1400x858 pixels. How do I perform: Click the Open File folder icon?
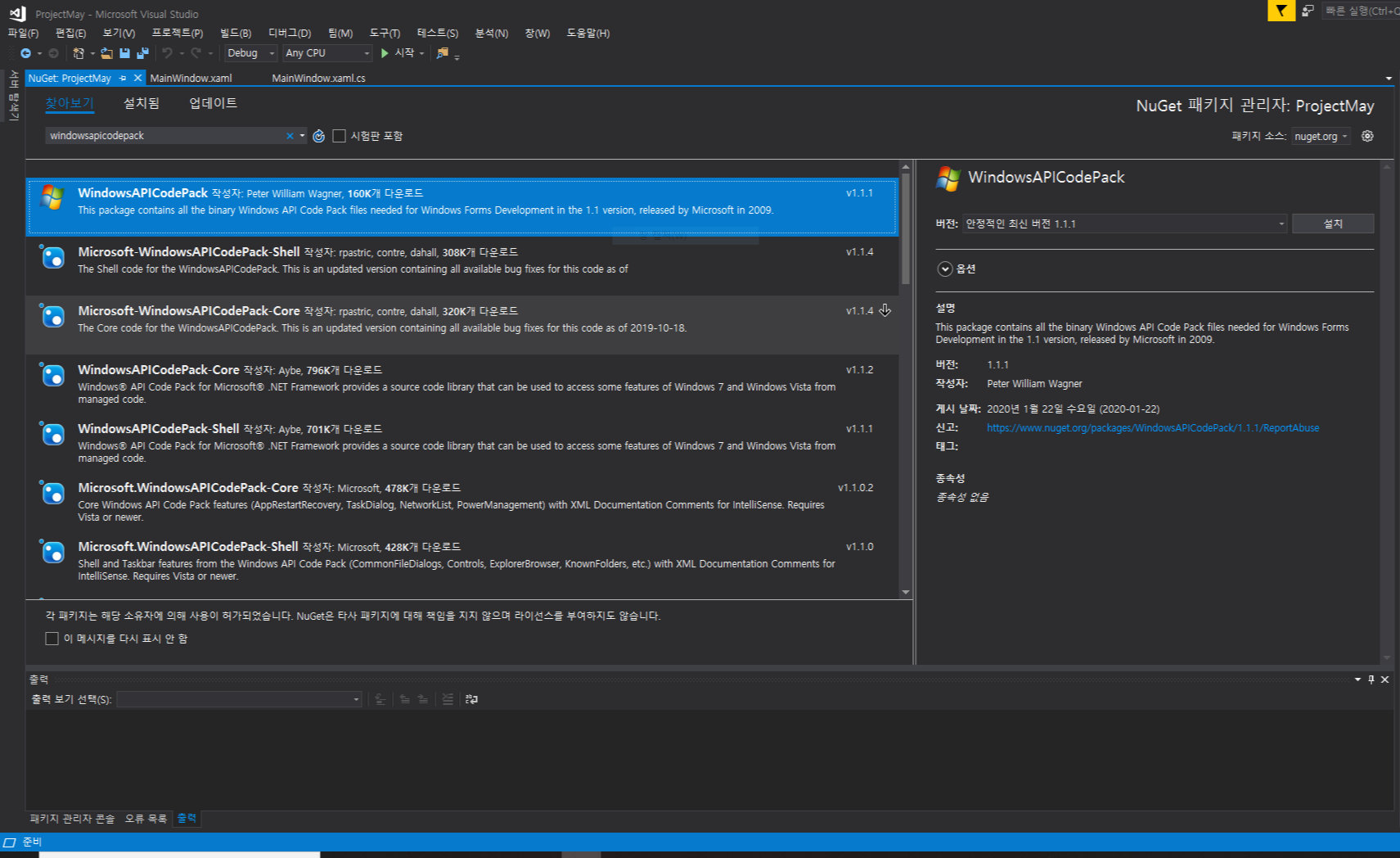click(106, 53)
